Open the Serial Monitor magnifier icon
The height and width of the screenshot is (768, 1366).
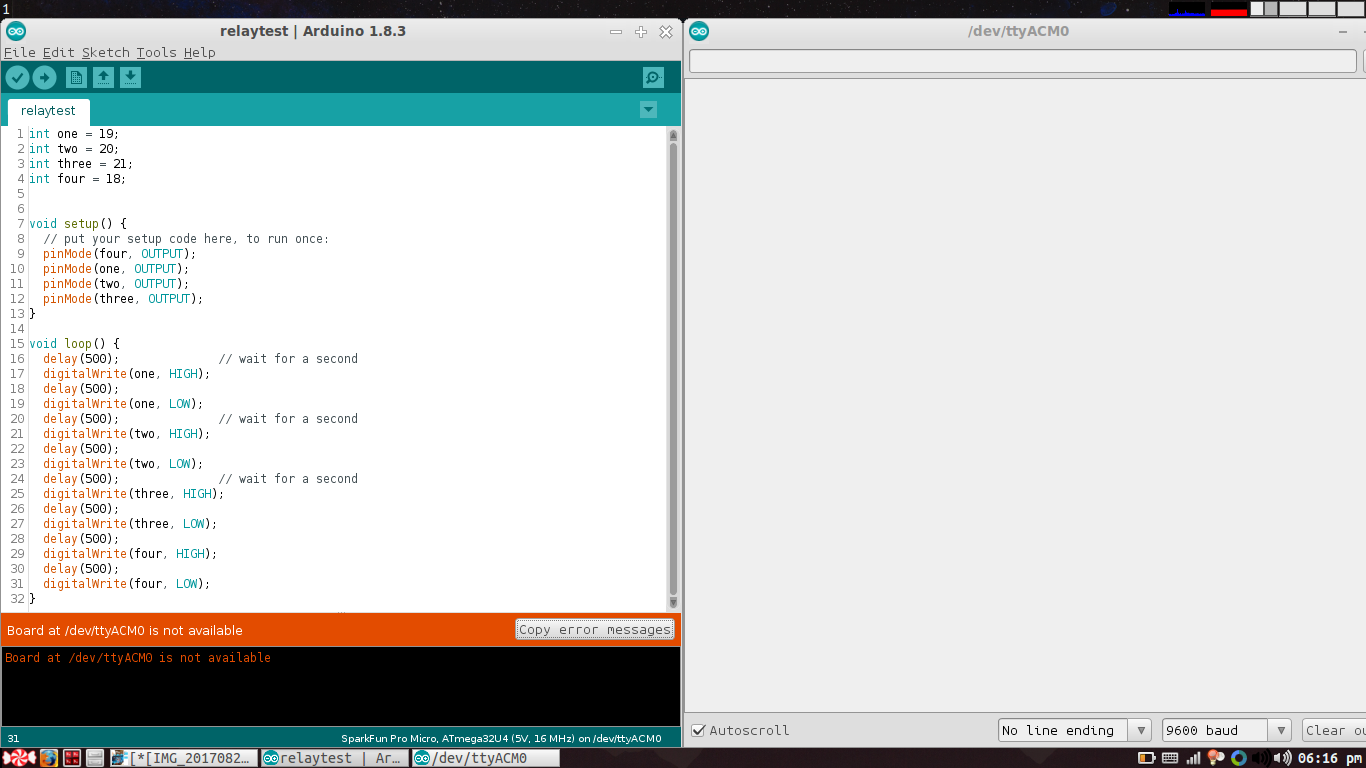(653, 77)
